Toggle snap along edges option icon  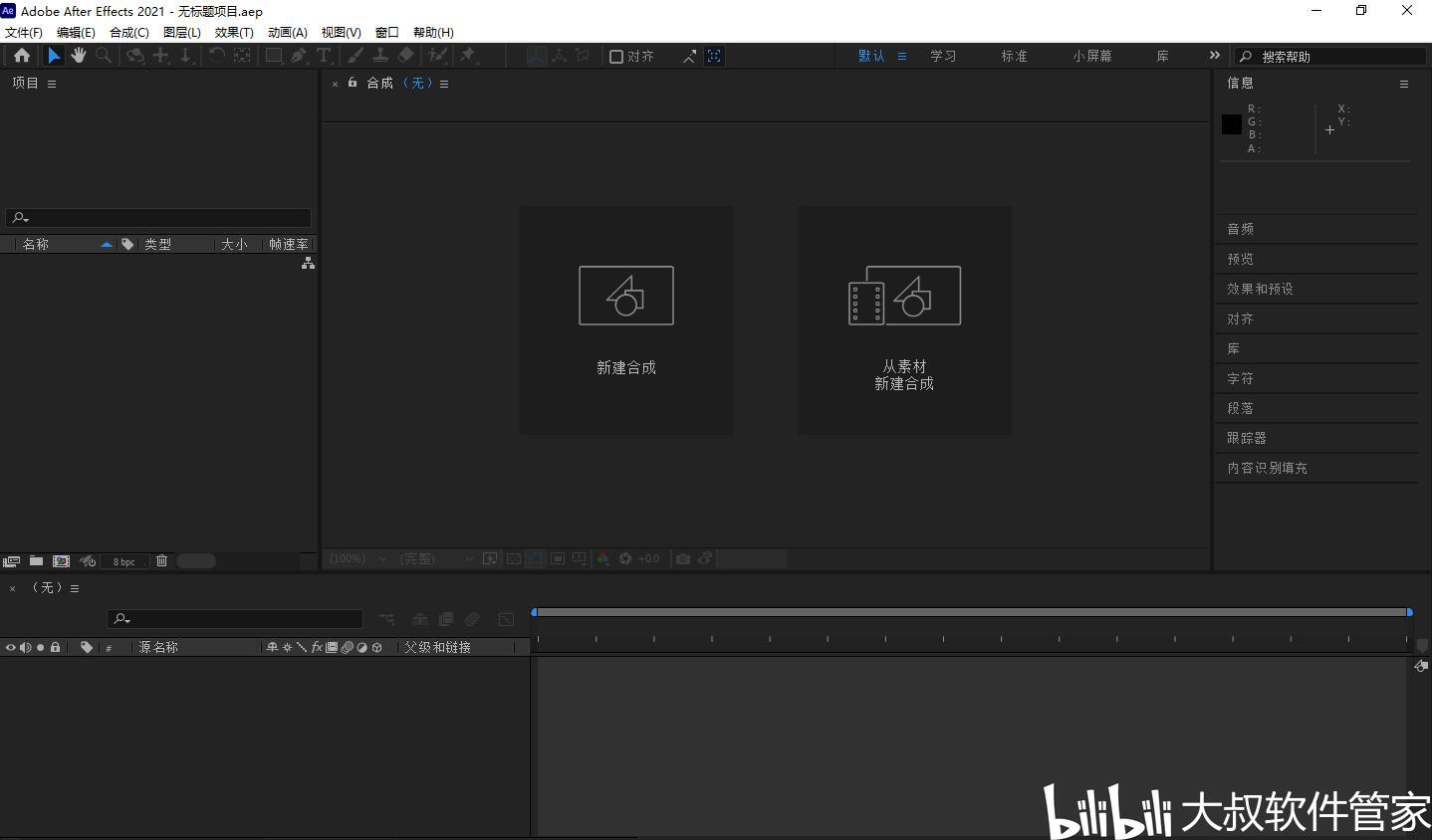pyautogui.click(x=689, y=57)
